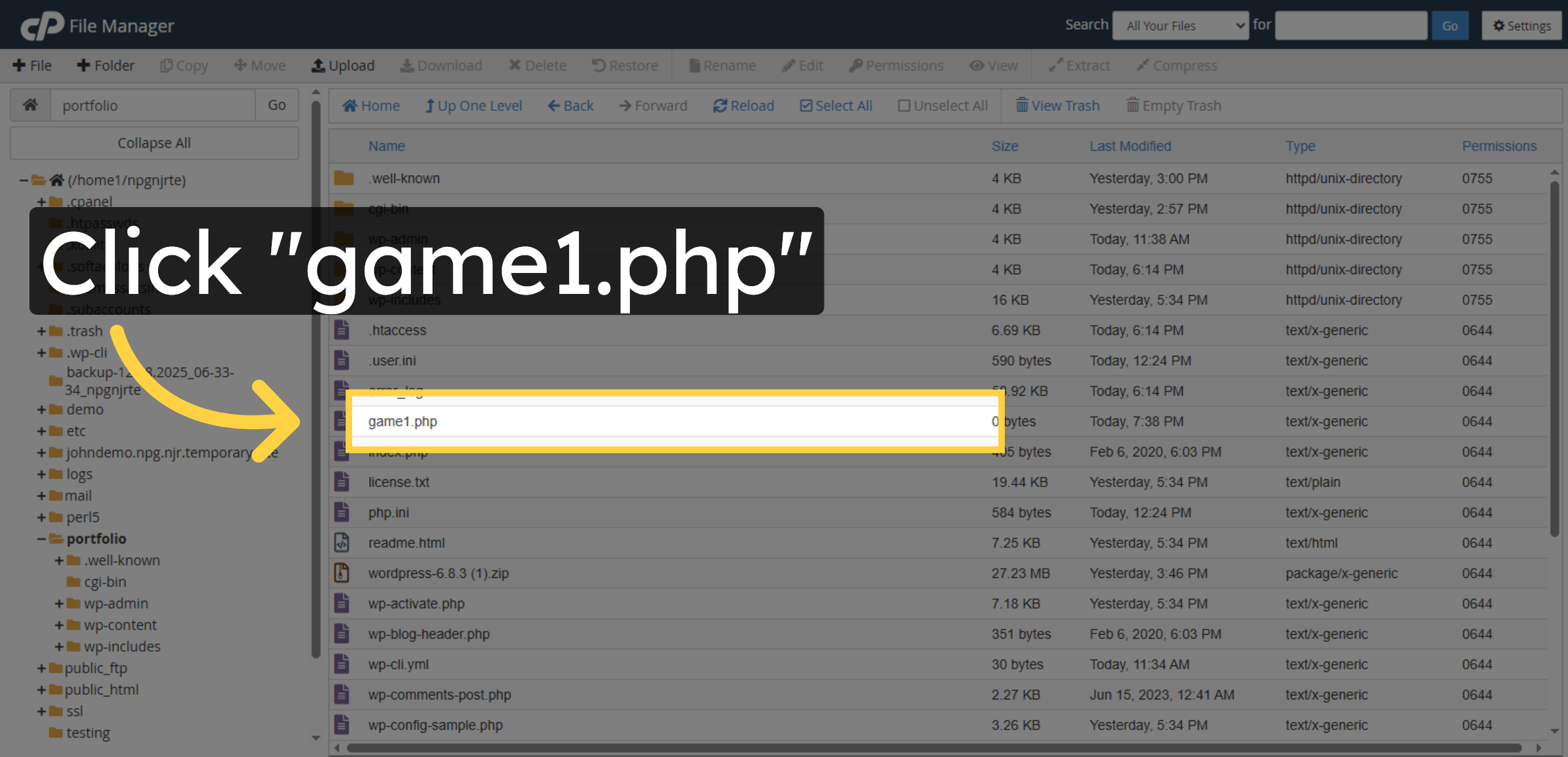
Task: Sort files by Last Modified
Action: pos(1130,146)
